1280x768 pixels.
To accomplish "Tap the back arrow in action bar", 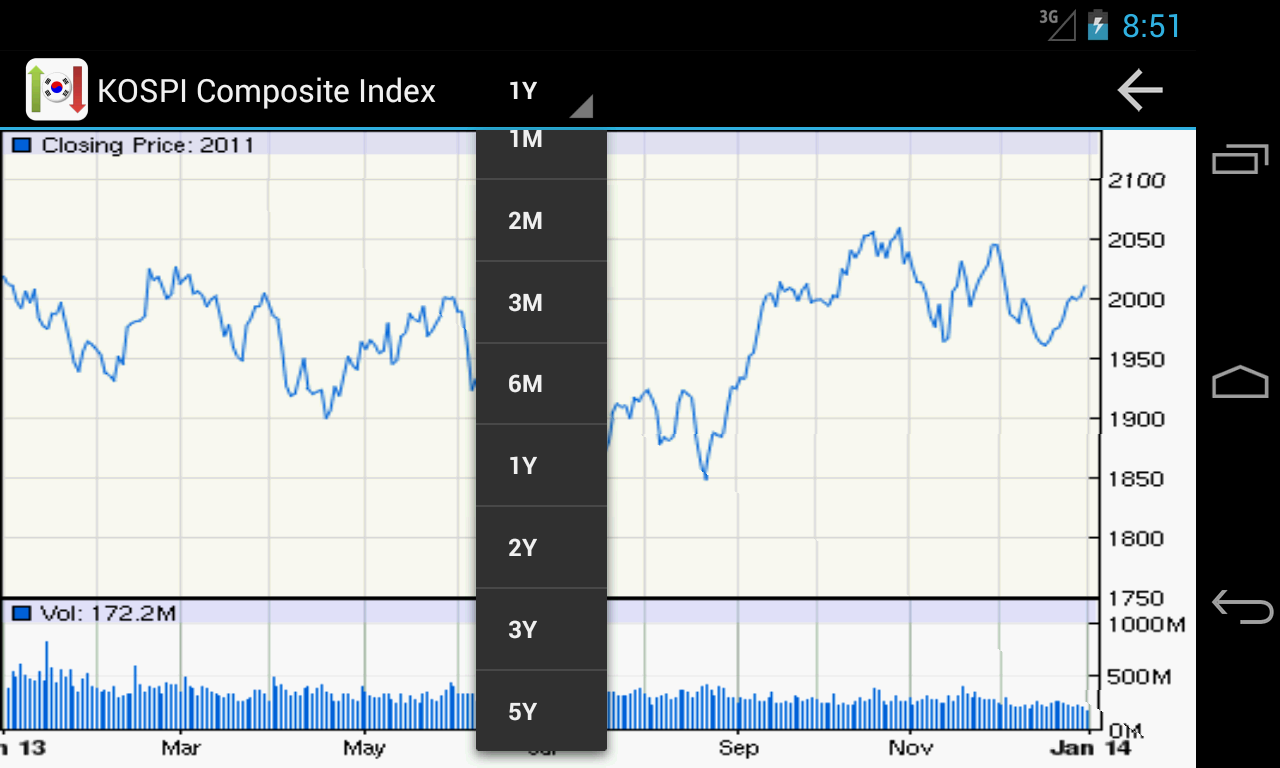I will click(1140, 91).
